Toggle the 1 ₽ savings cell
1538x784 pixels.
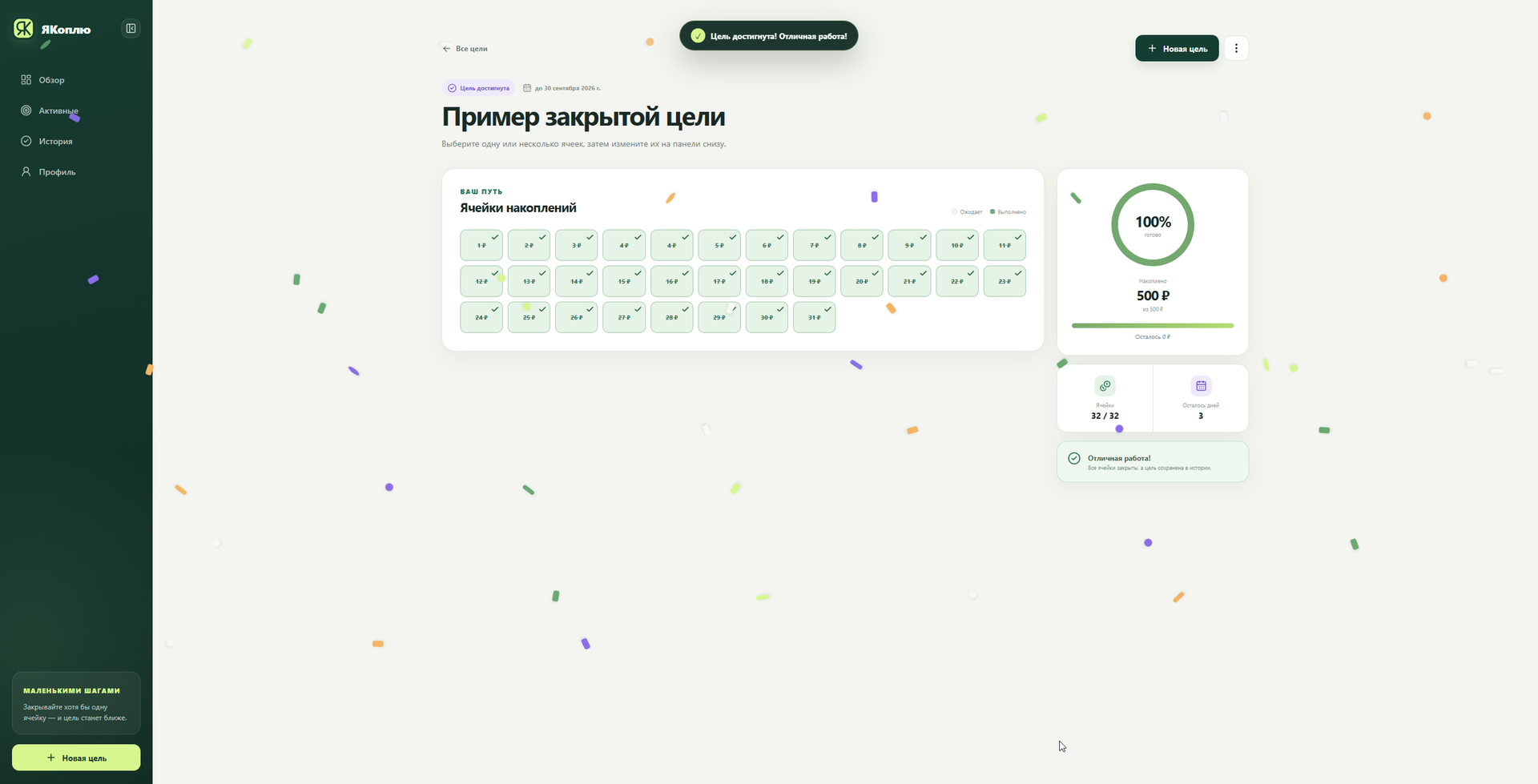tap(481, 245)
